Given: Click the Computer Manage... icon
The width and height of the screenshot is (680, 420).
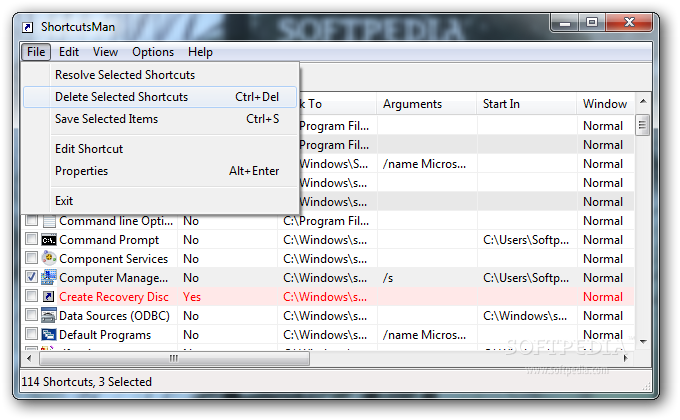Looking at the screenshot, I should 49,277.
